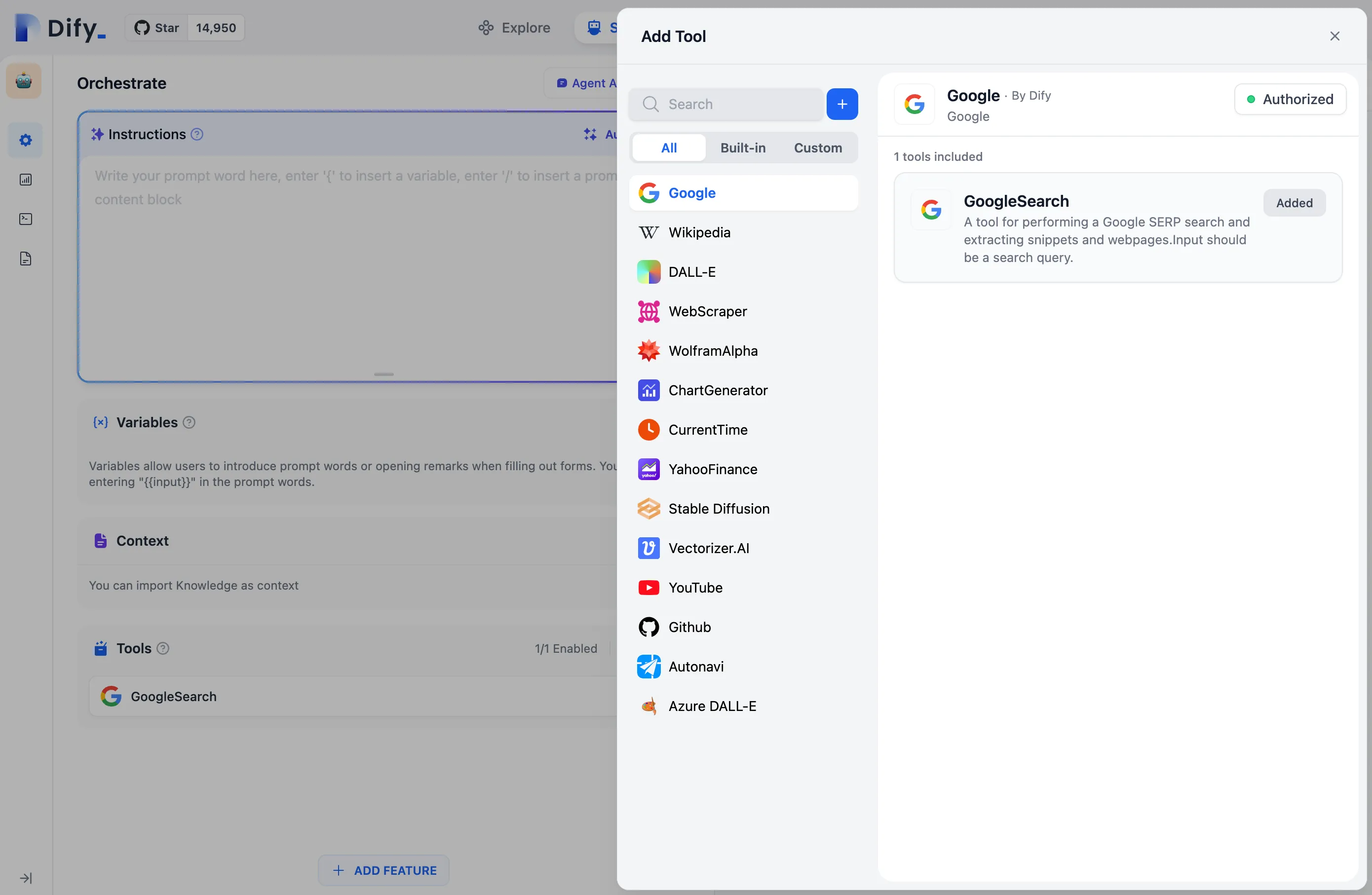Select Wikipedia in the tool list
The height and width of the screenshot is (895, 1372).
pos(699,232)
